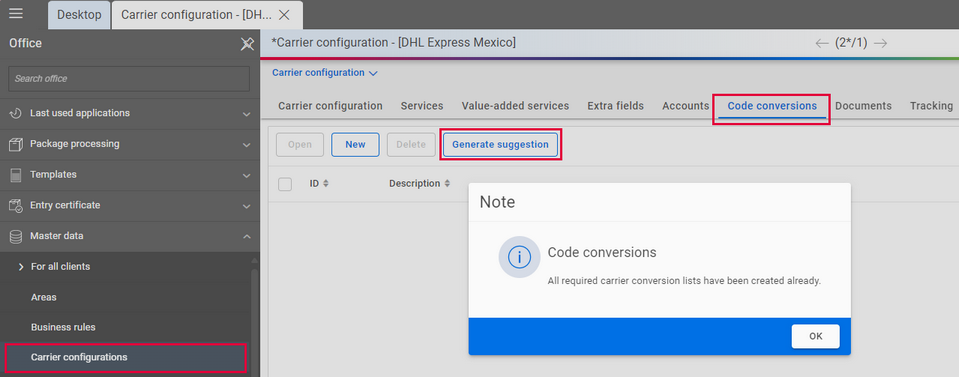Switch to the Desktop tab
This screenshot has height=377, width=959.
79,15
